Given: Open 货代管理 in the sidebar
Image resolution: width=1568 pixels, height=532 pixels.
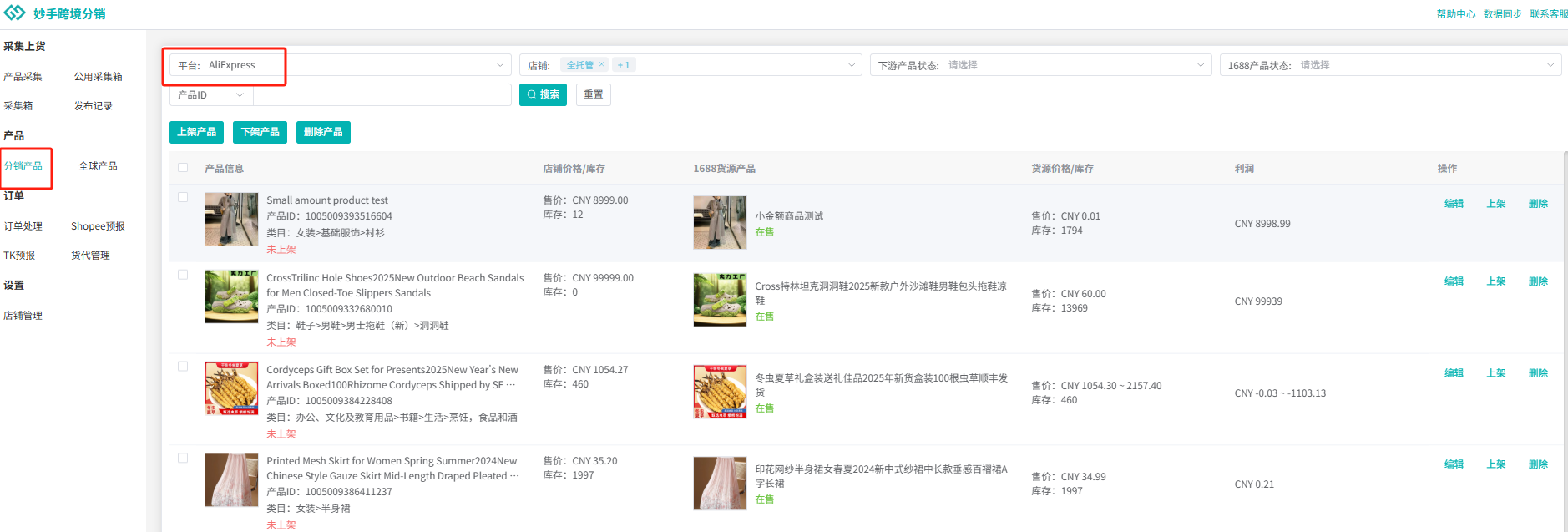Looking at the screenshot, I should 90,256.
